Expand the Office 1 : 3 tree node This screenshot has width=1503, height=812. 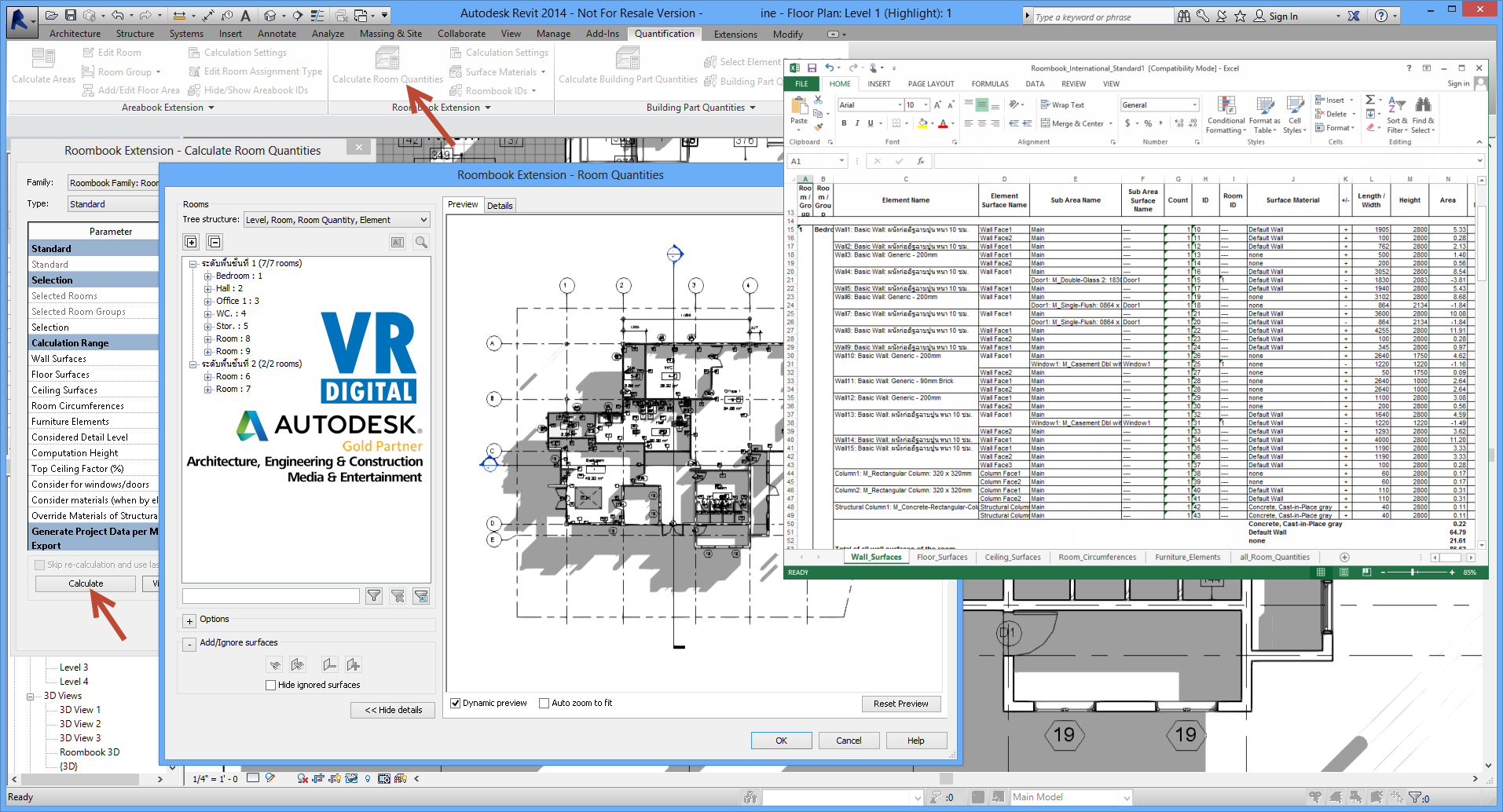click(208, 302)
